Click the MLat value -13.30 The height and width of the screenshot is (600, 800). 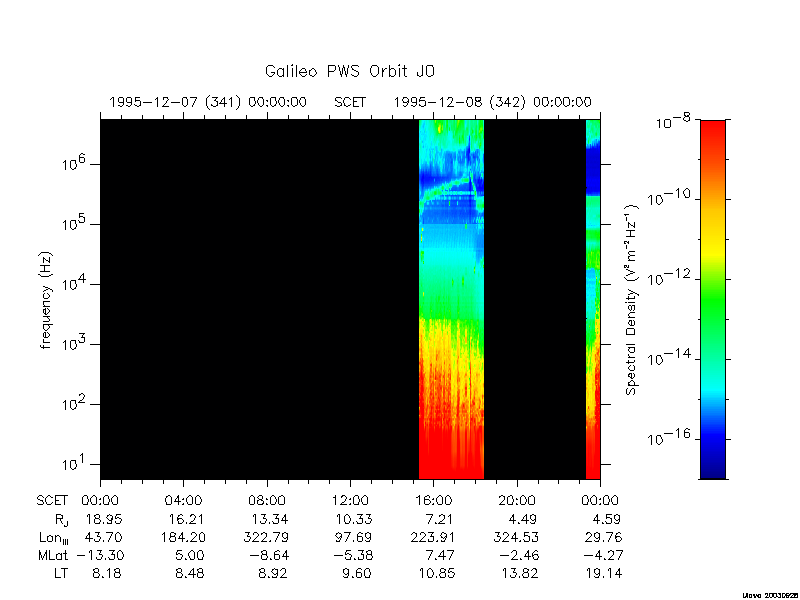pos(101,555)
